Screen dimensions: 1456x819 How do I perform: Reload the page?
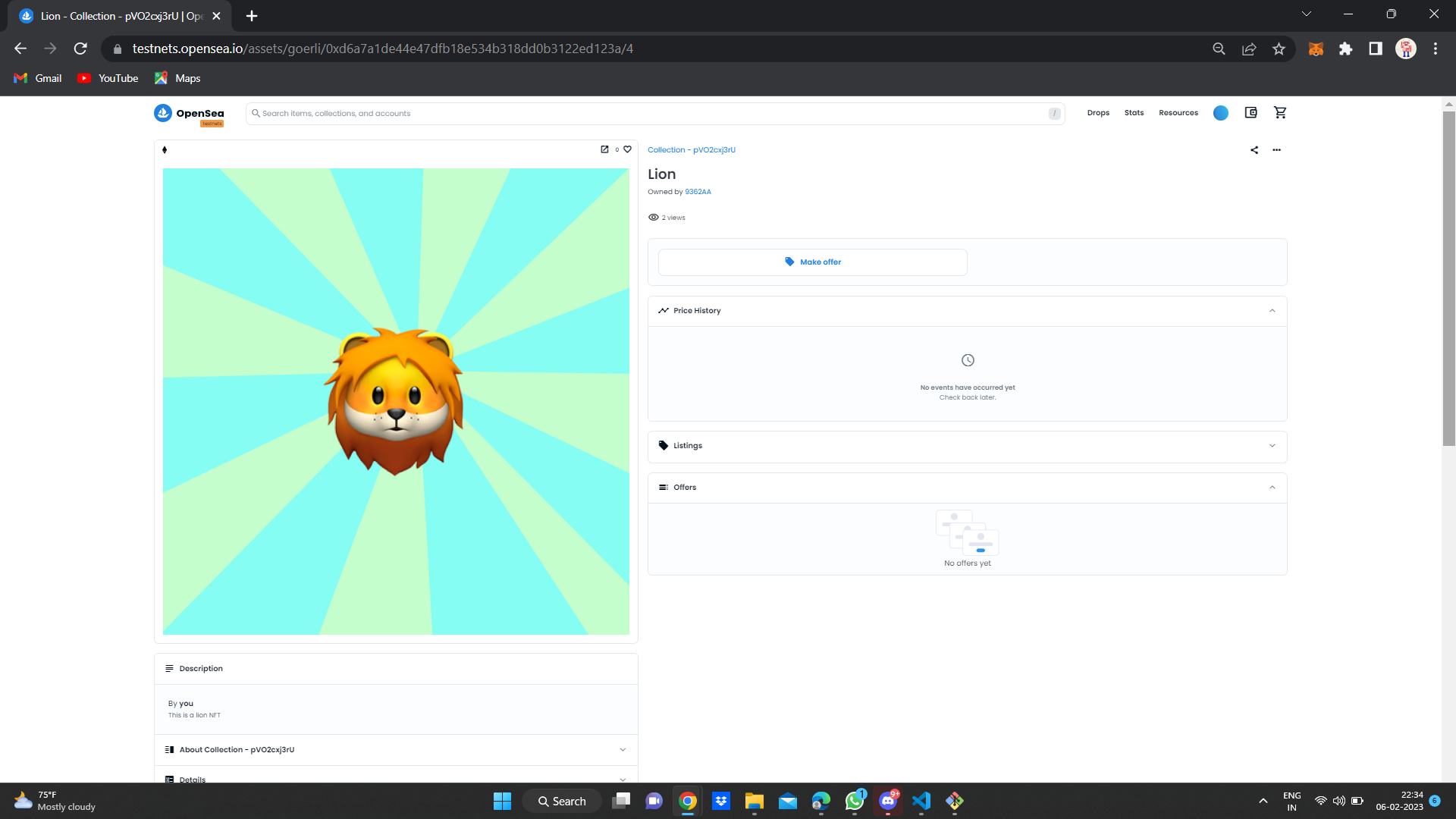(80, 49)
